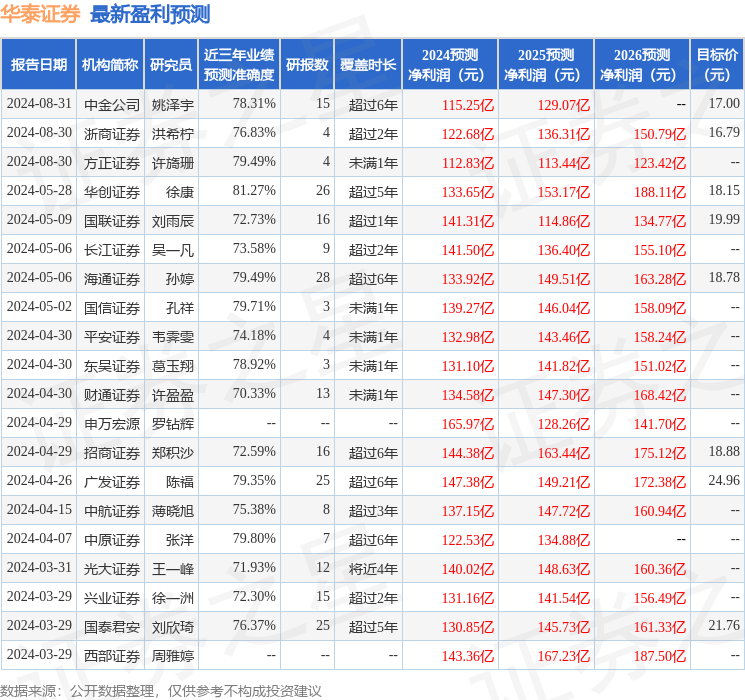Select the 国联证券 institution cell
Screen dimensions: 745x700
click(x=112, y=221)
